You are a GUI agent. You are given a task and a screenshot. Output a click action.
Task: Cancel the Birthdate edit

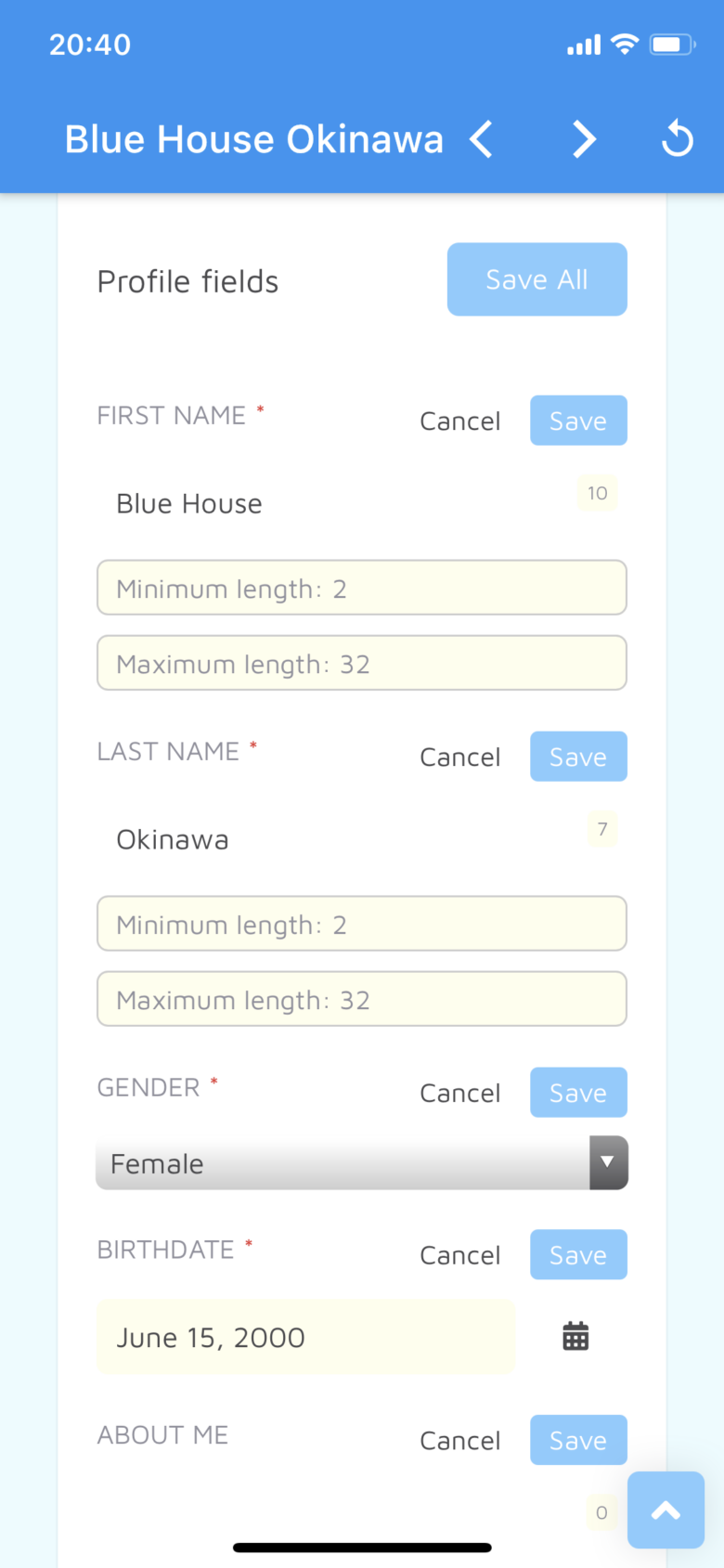460,1255
